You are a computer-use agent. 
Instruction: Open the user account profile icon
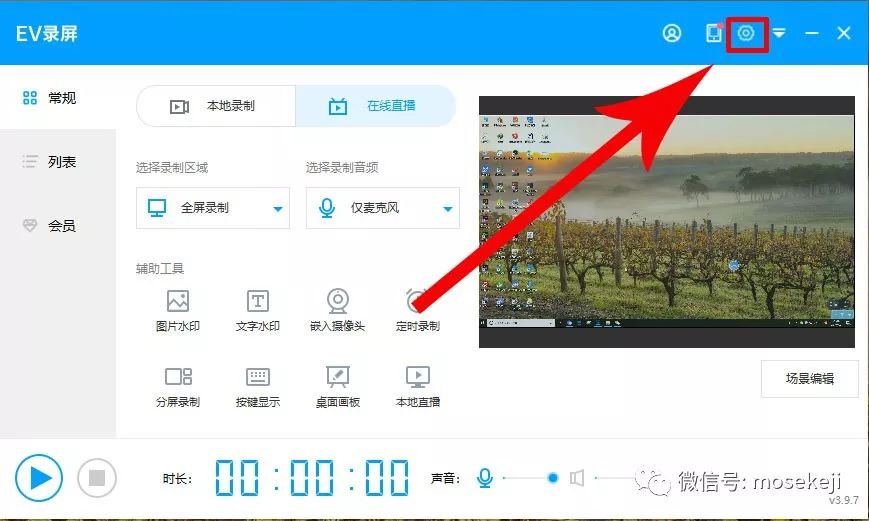coord(672,33)
